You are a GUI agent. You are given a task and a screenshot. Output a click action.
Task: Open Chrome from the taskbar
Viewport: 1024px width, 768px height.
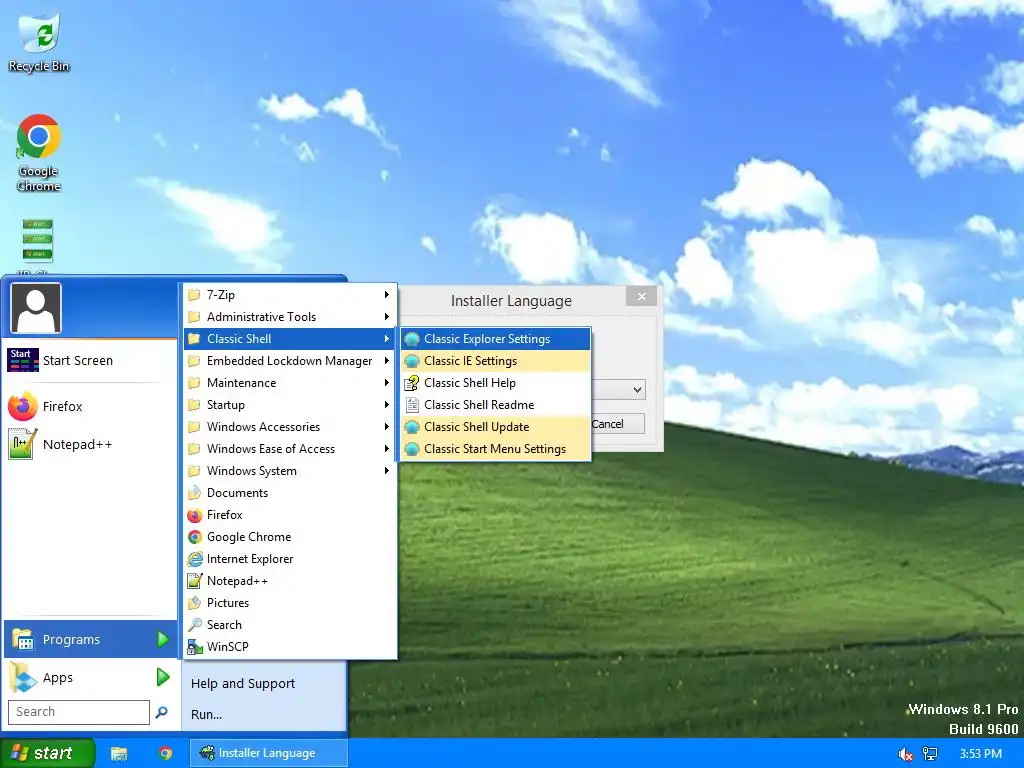click(x=166, y=754)
